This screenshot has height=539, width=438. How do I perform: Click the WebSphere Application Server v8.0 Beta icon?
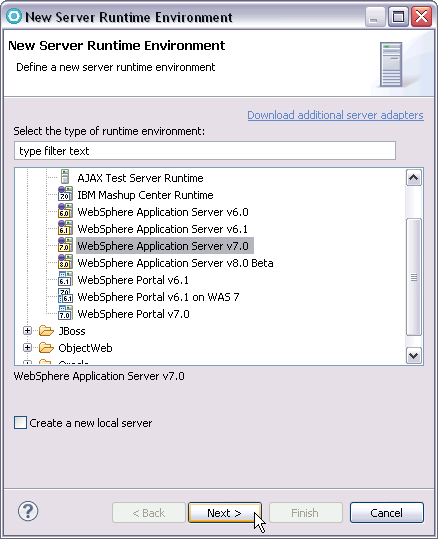pyautogui.click(x=65, y=262)
